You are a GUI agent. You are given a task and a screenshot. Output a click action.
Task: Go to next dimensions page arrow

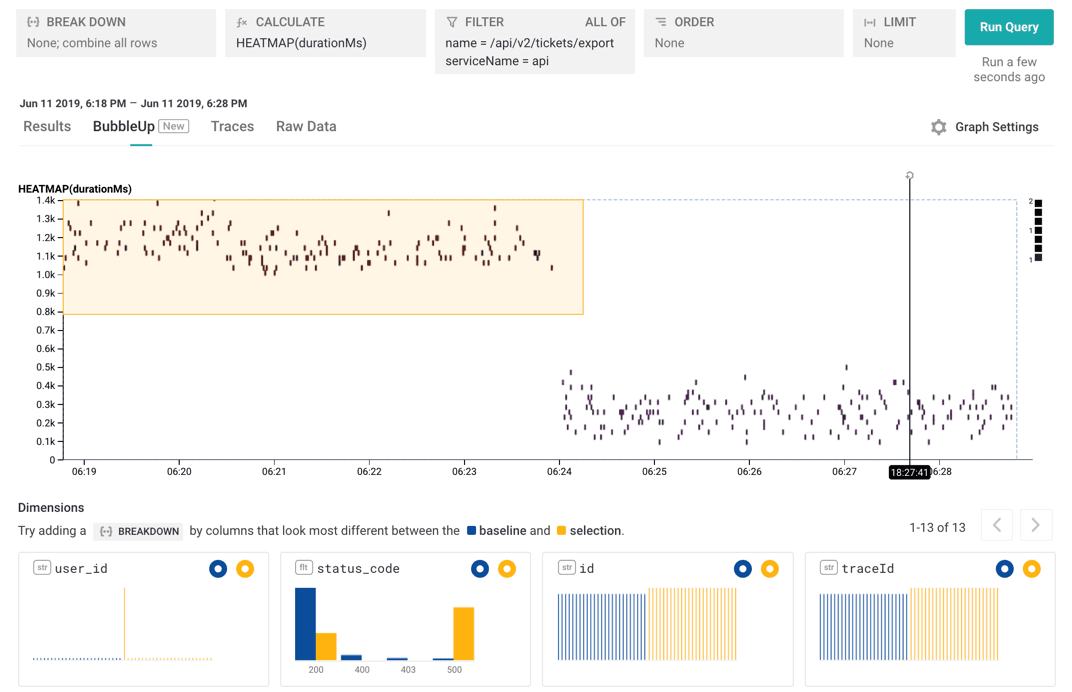click(x=1035, y=526)
